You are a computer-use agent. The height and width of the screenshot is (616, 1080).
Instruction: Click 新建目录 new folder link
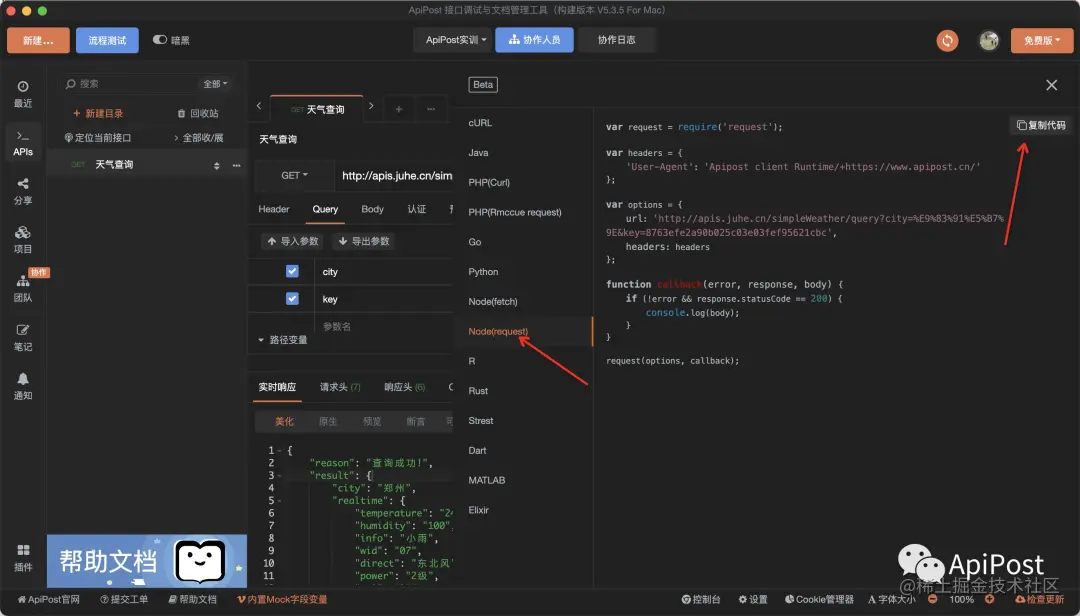[98, 113]
